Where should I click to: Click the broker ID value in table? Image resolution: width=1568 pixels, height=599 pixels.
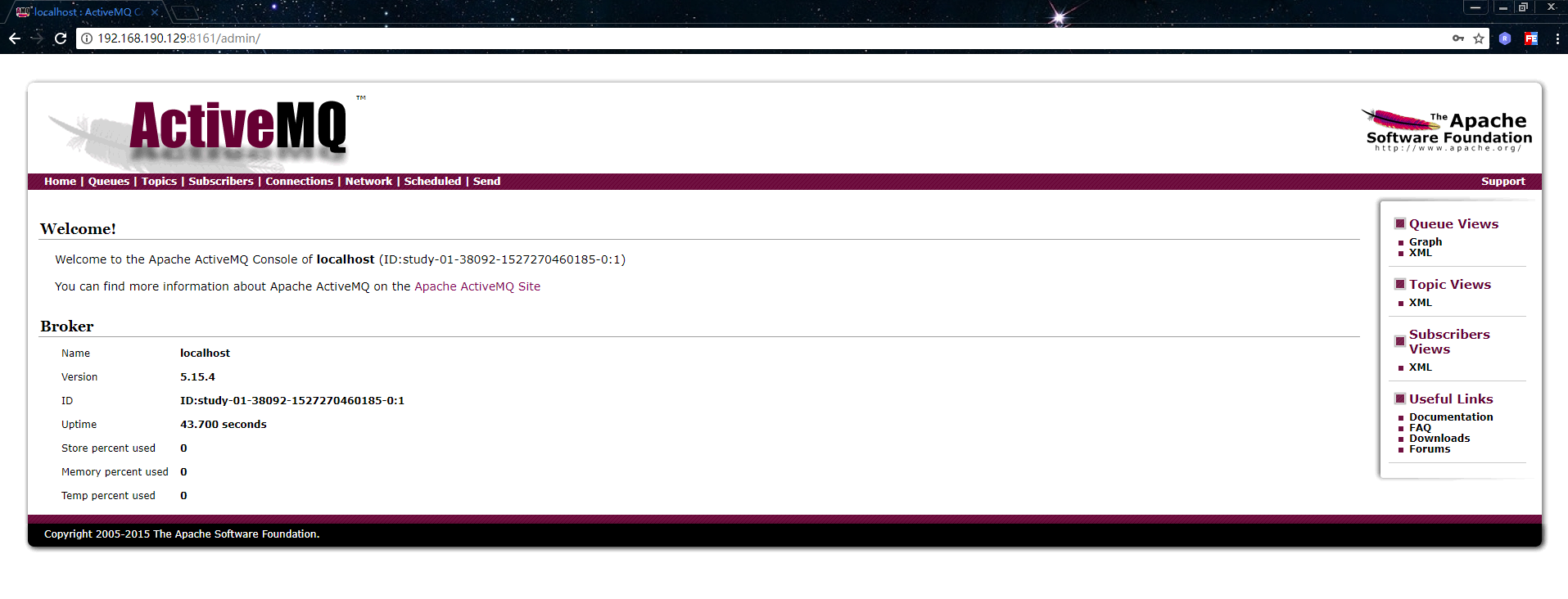coord(292,401)
